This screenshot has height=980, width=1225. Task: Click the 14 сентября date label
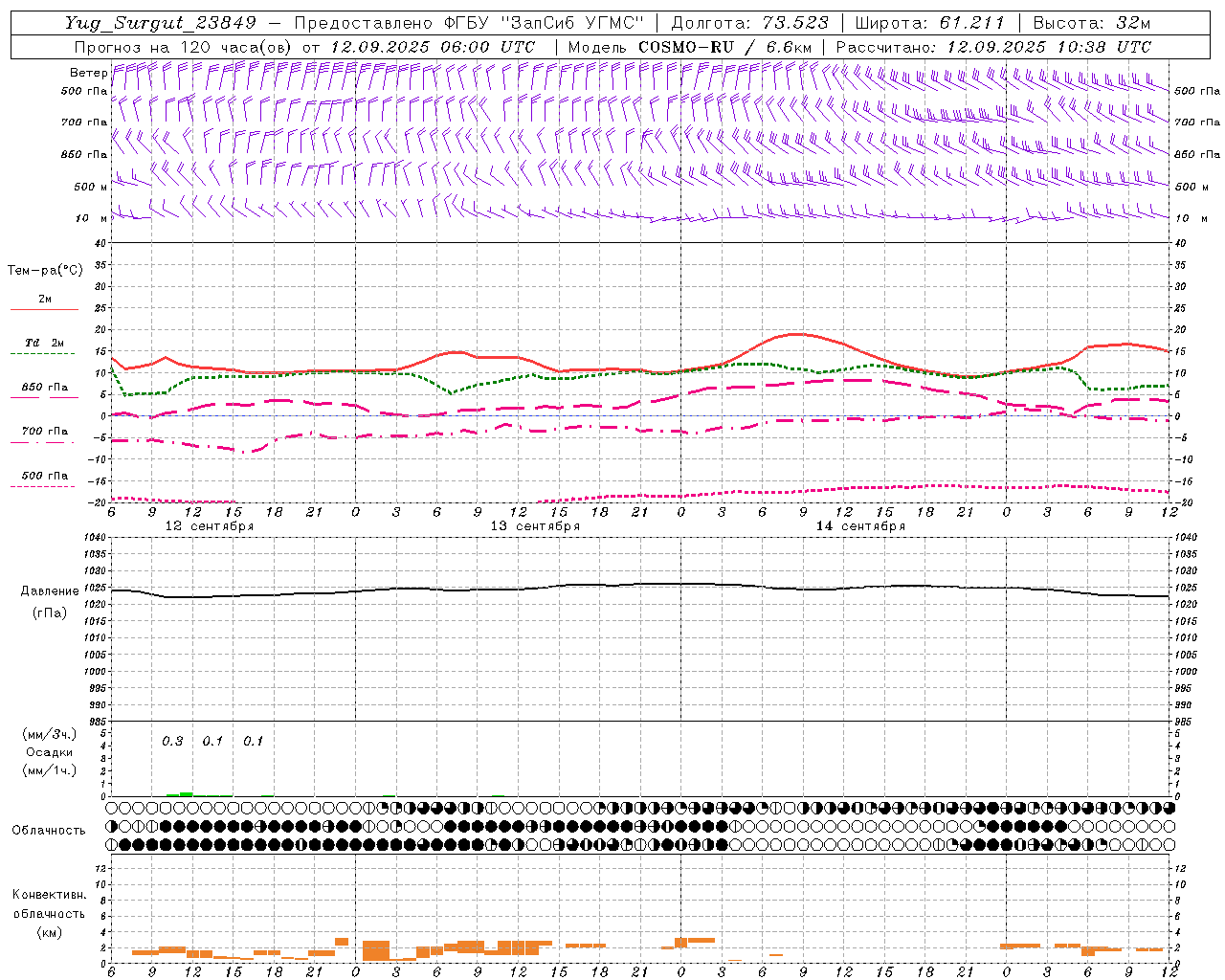coord(860,526)
